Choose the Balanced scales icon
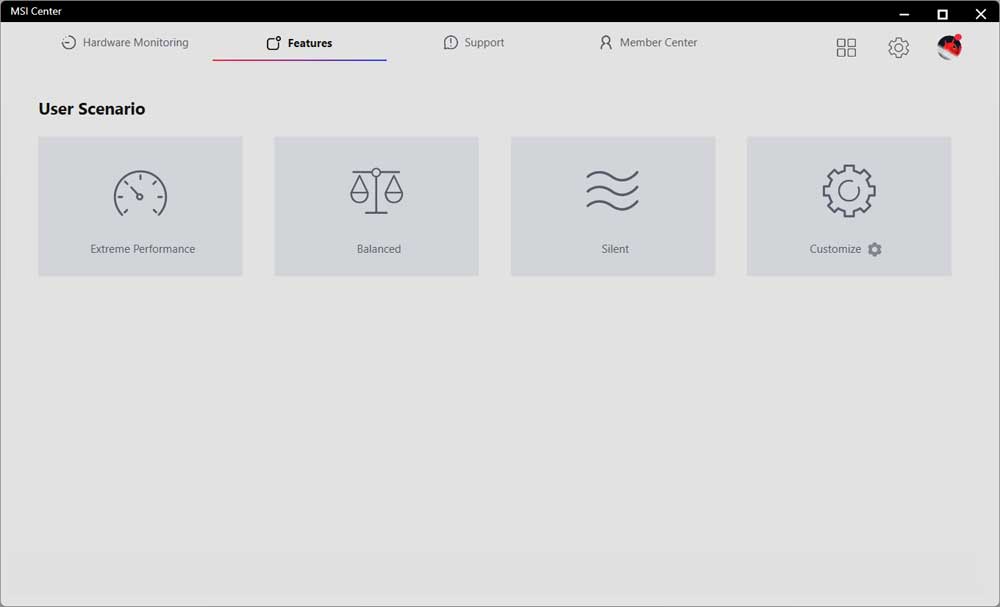1000x607 pixels. 376,191
